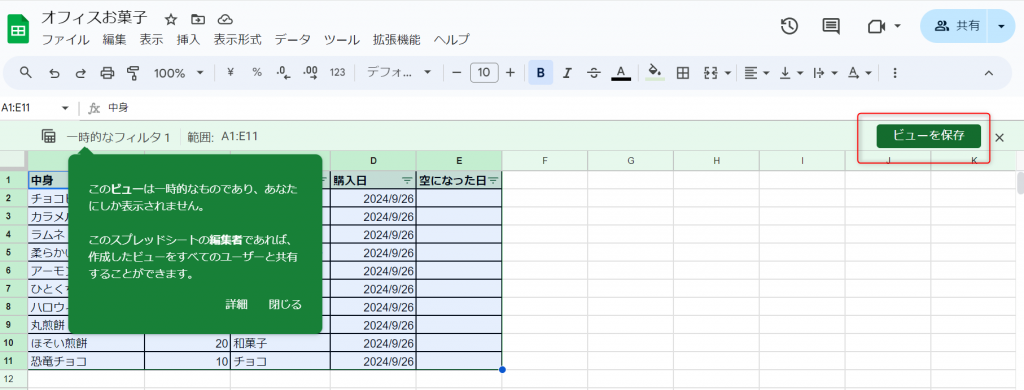Open the デフォ... font dropdown
This screenshot has width=1024, height=390.
399,73
